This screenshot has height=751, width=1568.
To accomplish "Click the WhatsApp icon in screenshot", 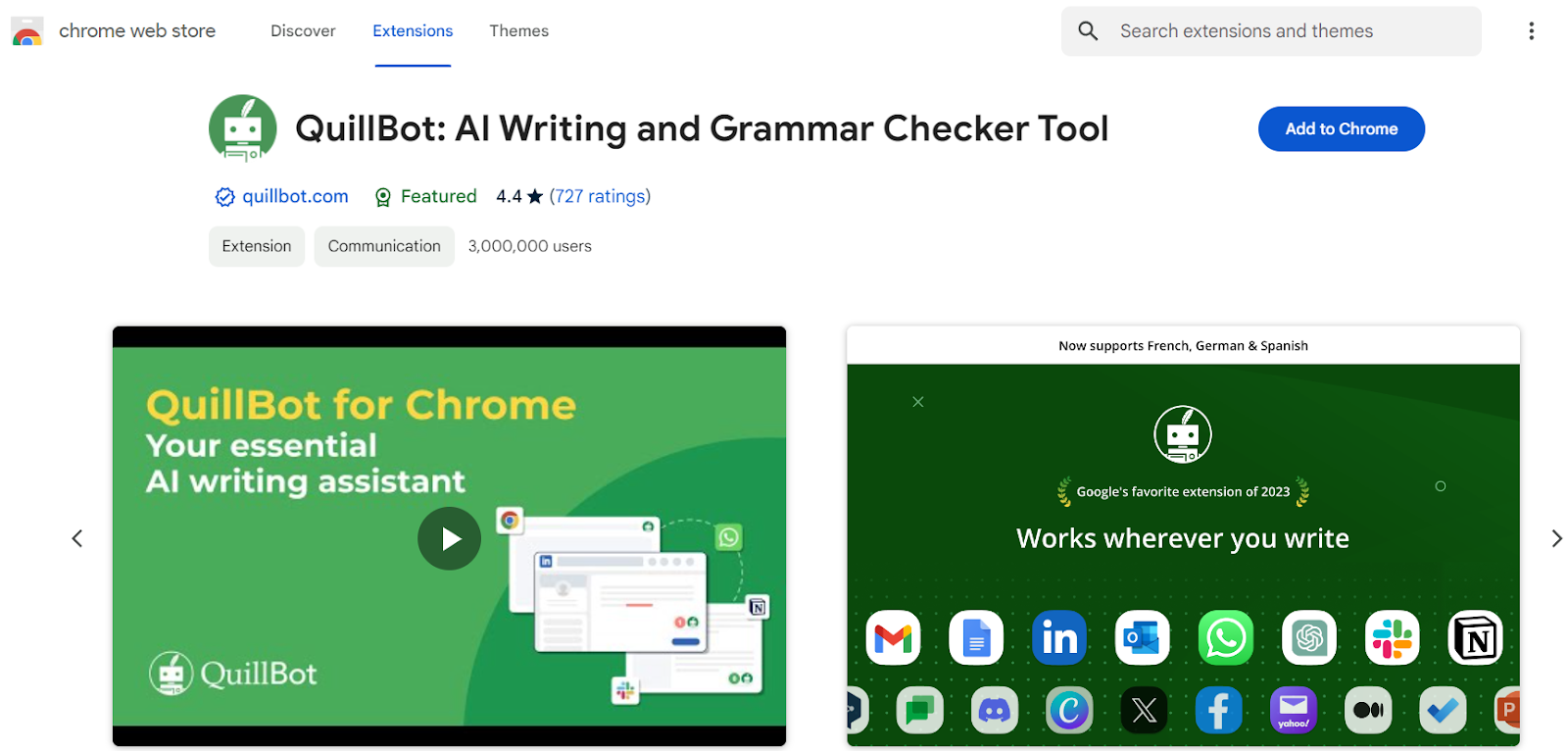I will pyautogui.click(x=1226, y=638).
